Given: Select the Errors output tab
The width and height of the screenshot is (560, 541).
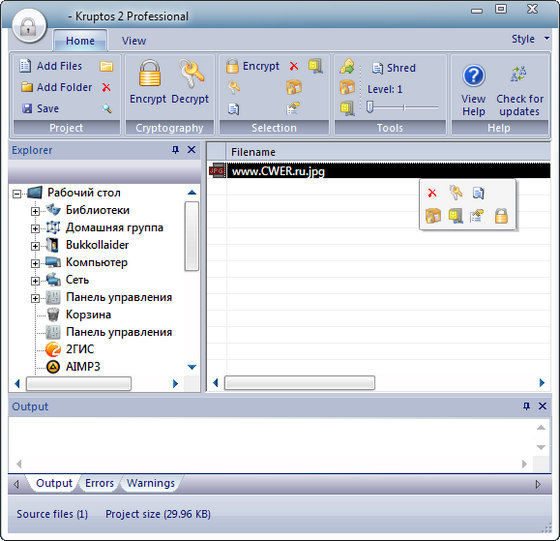Looking at the screenshot, I should (x=99, y=483).
